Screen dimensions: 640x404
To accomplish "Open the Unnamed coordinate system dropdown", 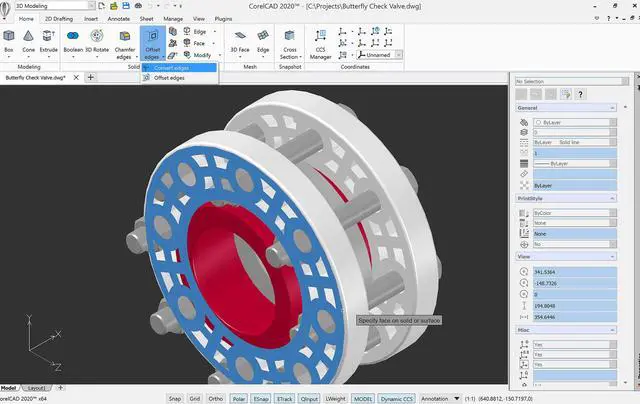I will [x=380, y=55].
